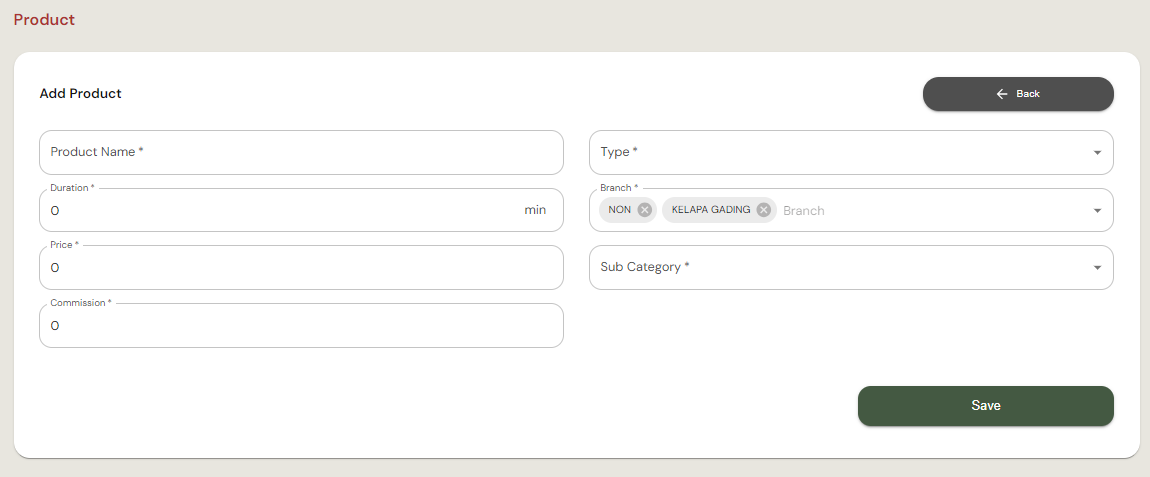Click the Product page title

click(x=44, y=20)
